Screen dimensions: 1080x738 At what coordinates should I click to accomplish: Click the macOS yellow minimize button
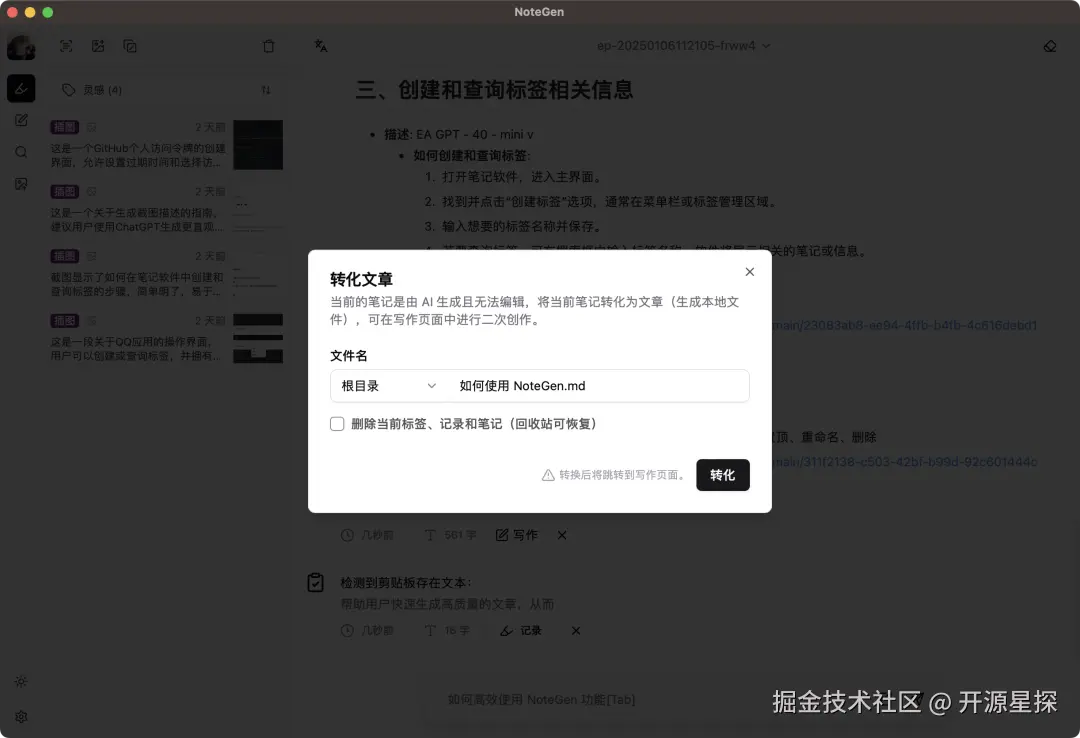tap(30, 12)
